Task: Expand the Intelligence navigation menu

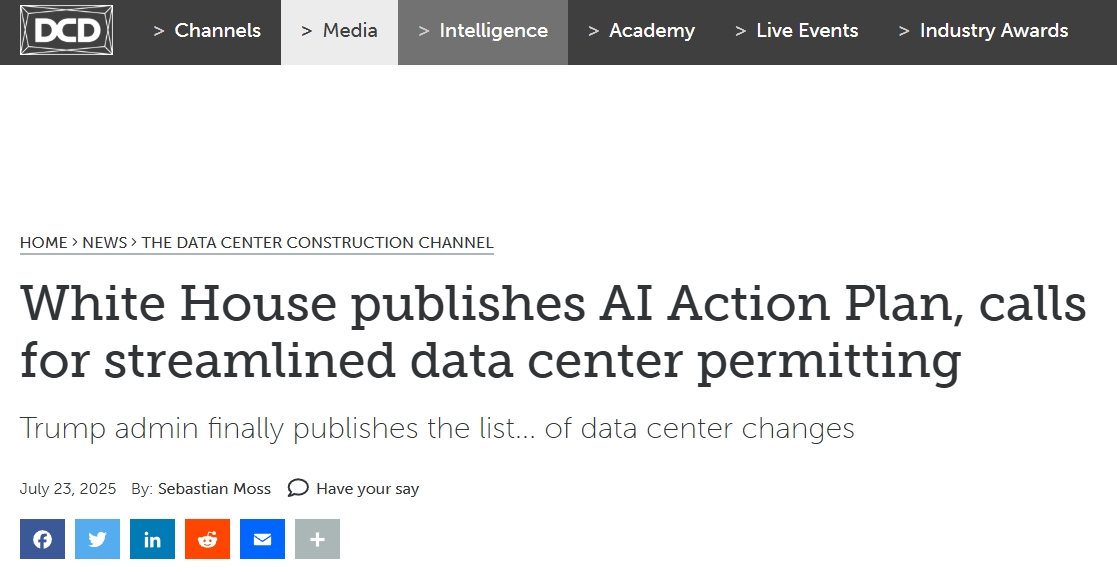Action: pyautogui.click(x=483, y=31)
